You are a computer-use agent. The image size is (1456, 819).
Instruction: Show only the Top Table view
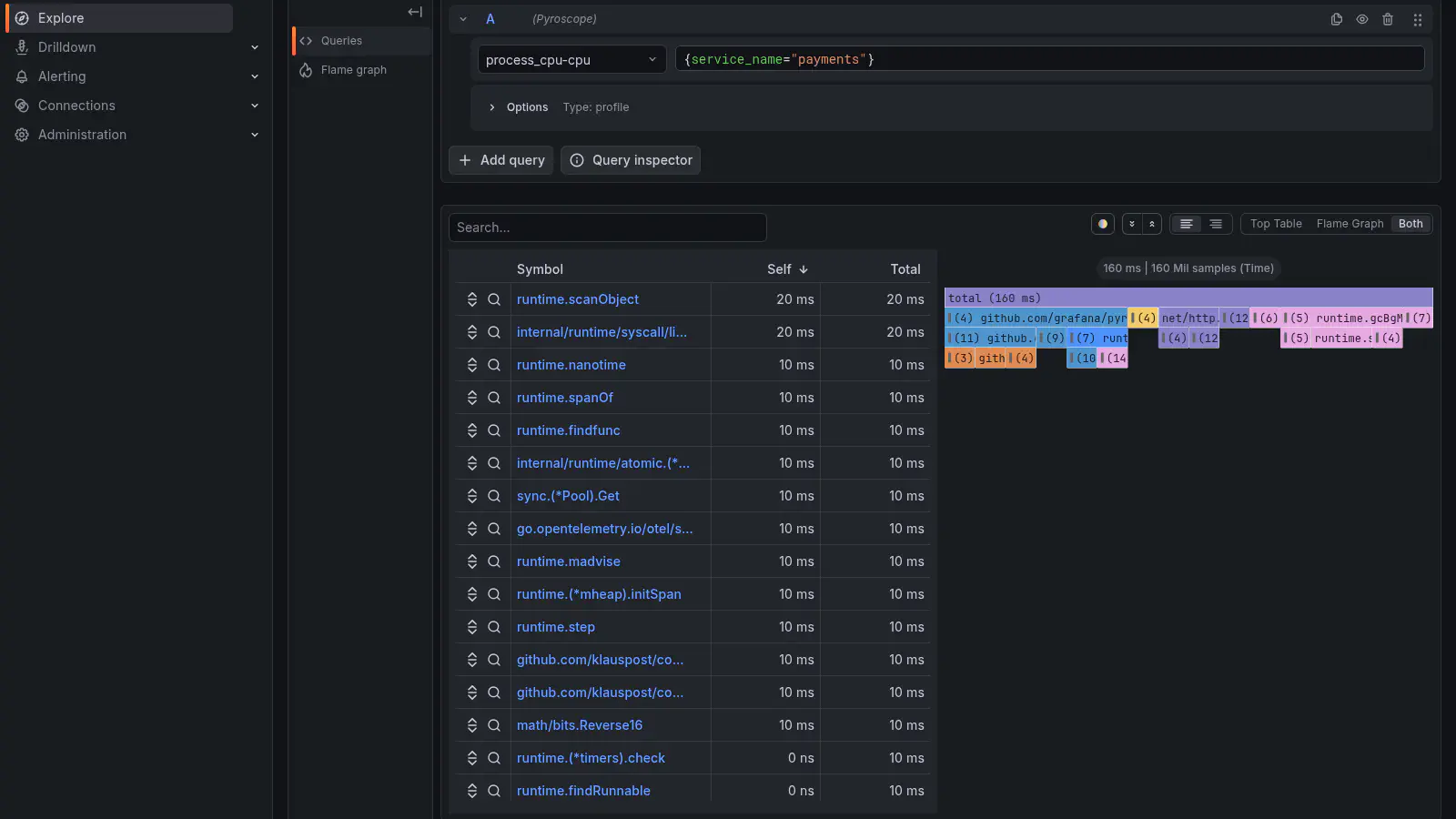pos(1276,224)
